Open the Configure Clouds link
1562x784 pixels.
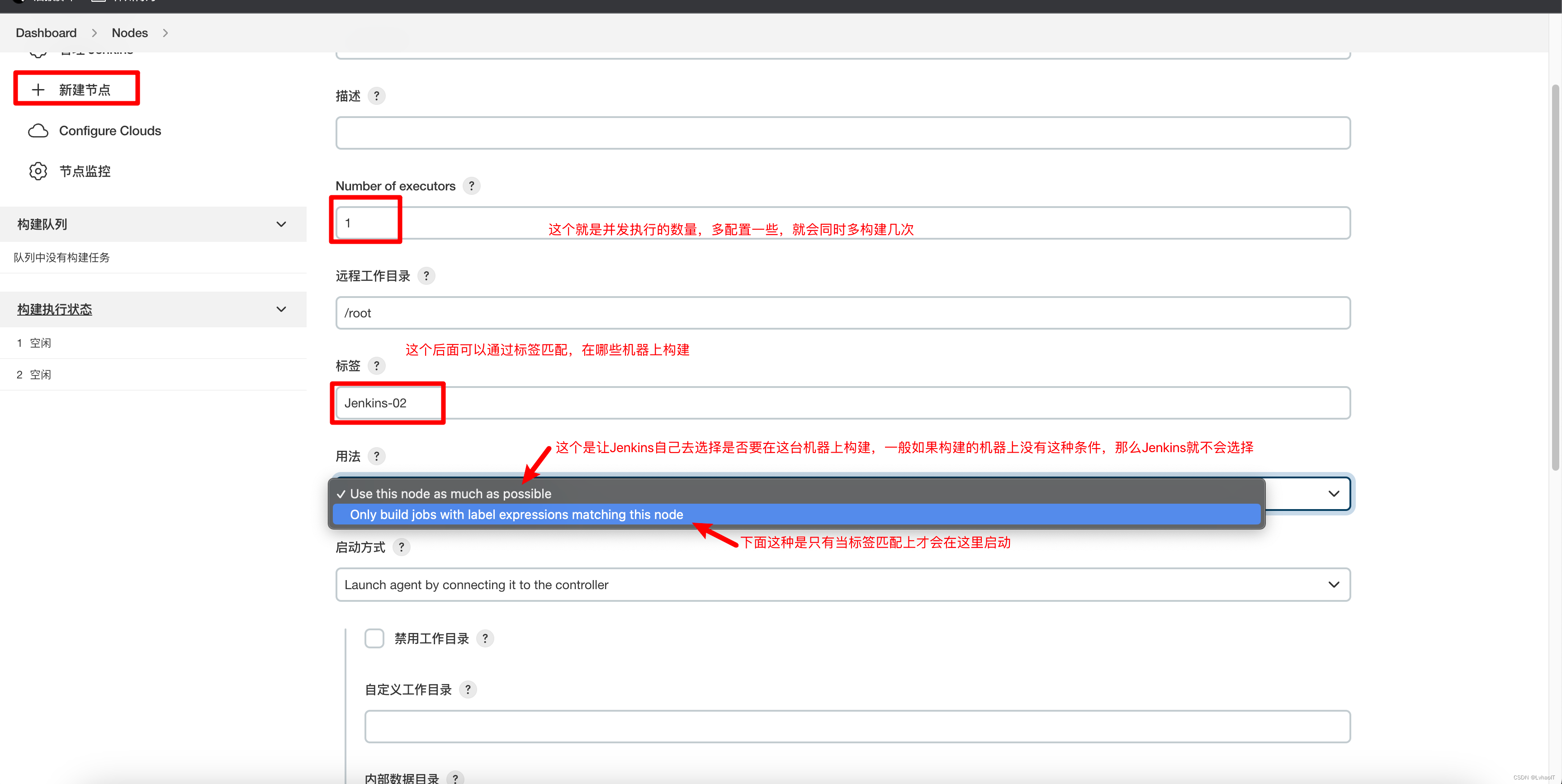click(x=110, y=130)
